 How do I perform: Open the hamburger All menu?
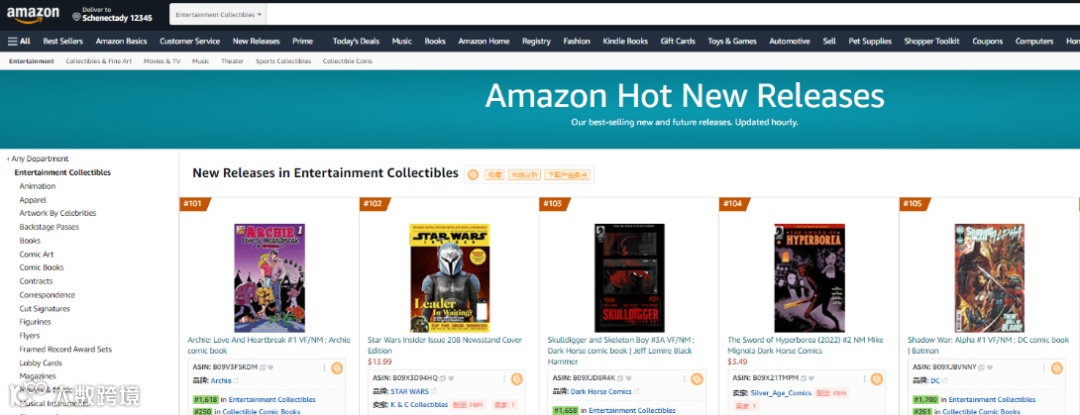point(19,41)
